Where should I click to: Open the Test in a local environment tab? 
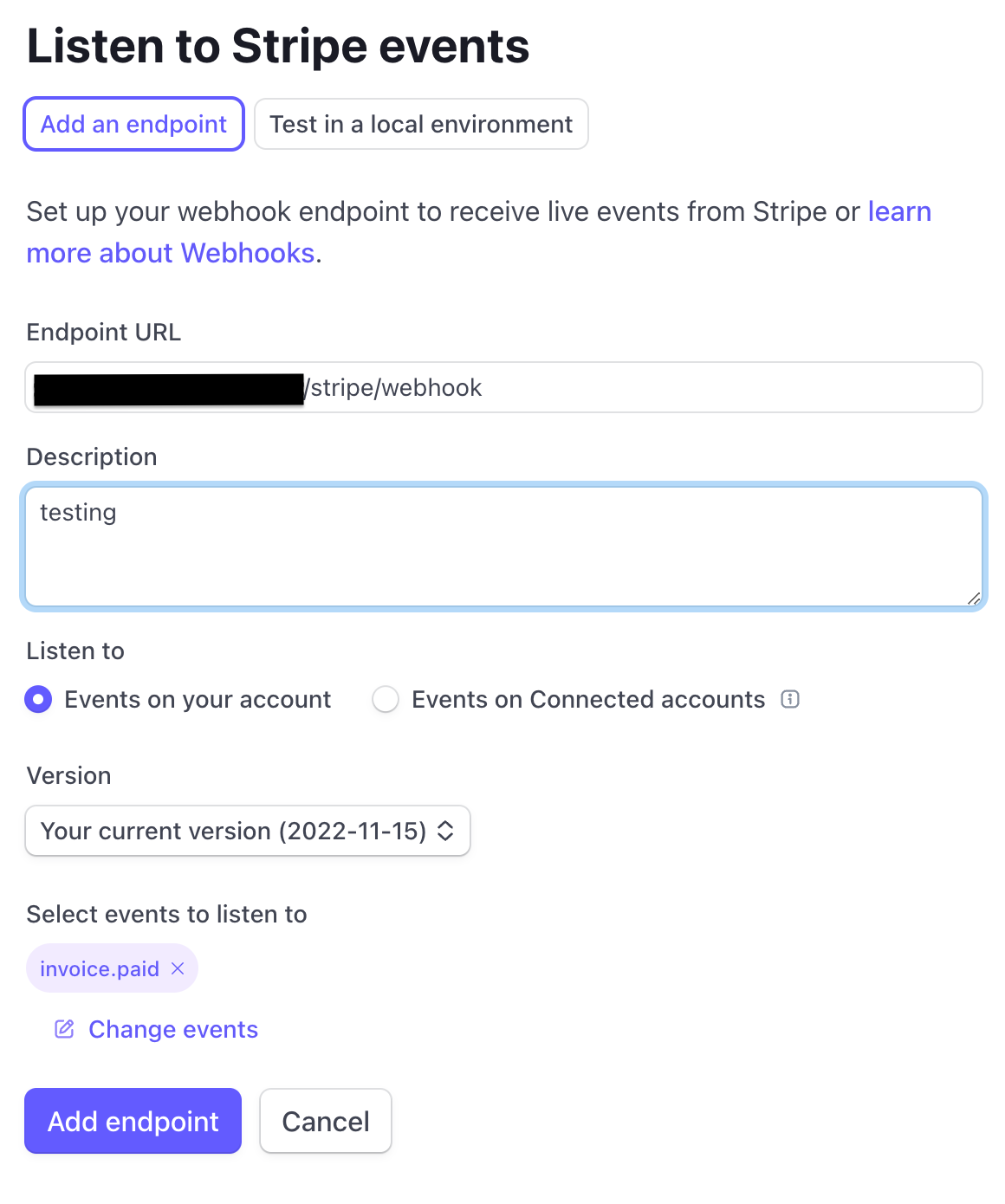click(x=421, y=124)
